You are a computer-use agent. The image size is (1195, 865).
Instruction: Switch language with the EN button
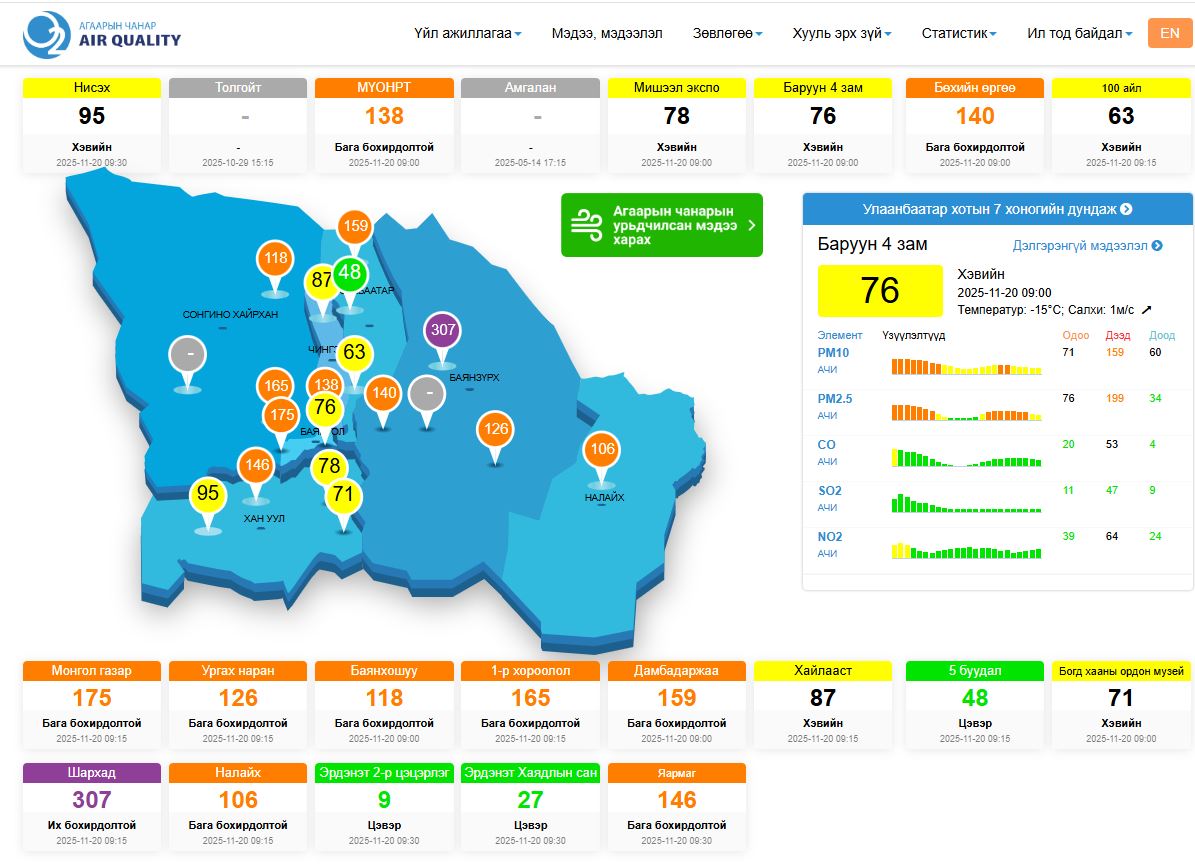1169,33
